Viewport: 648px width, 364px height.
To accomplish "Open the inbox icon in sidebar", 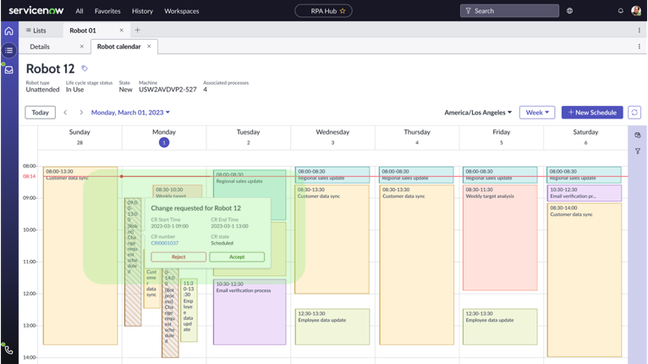I will (9, 70).
